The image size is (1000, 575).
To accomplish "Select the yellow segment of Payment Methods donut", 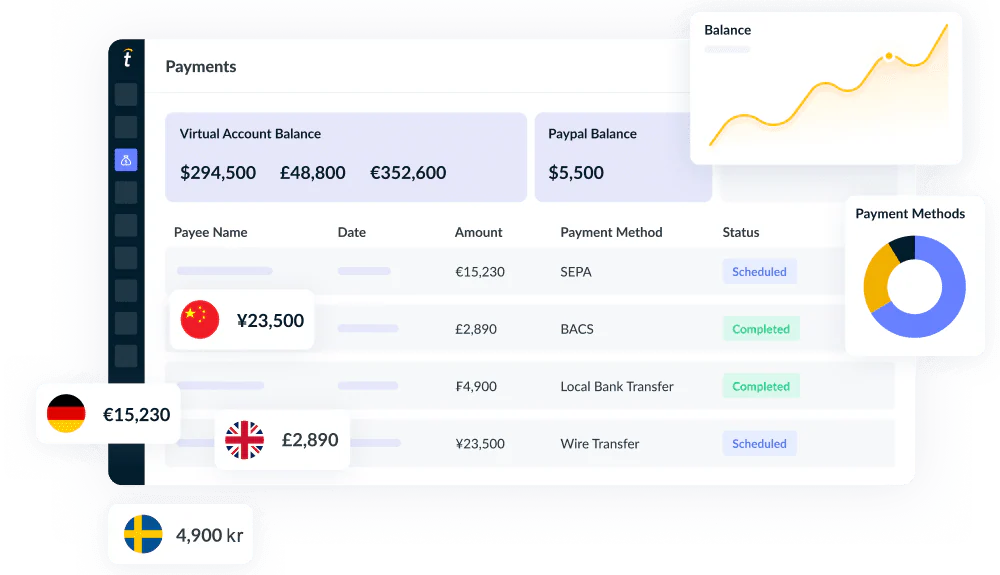I will pos(877,277).
